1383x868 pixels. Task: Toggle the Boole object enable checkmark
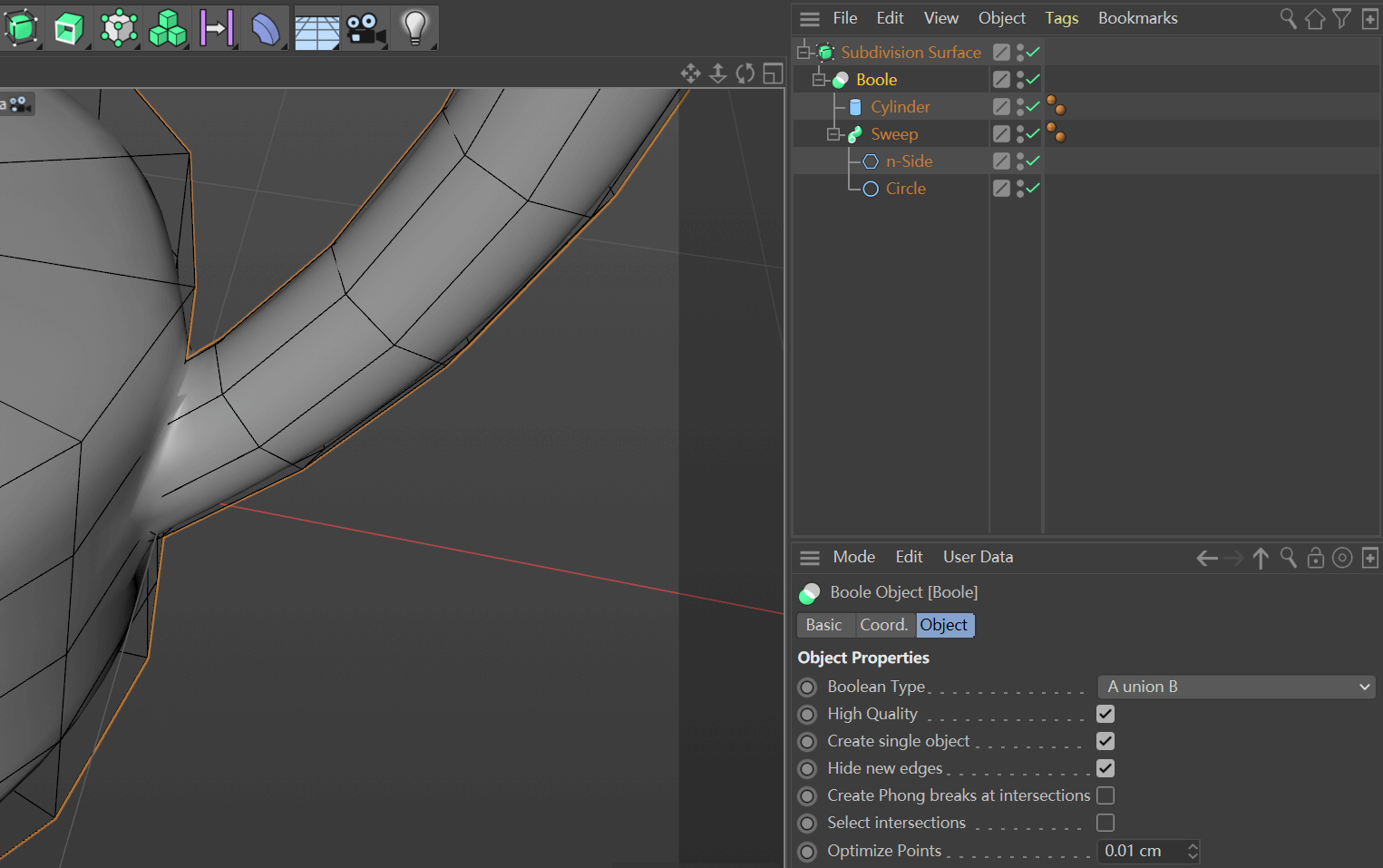(1033, 79)
